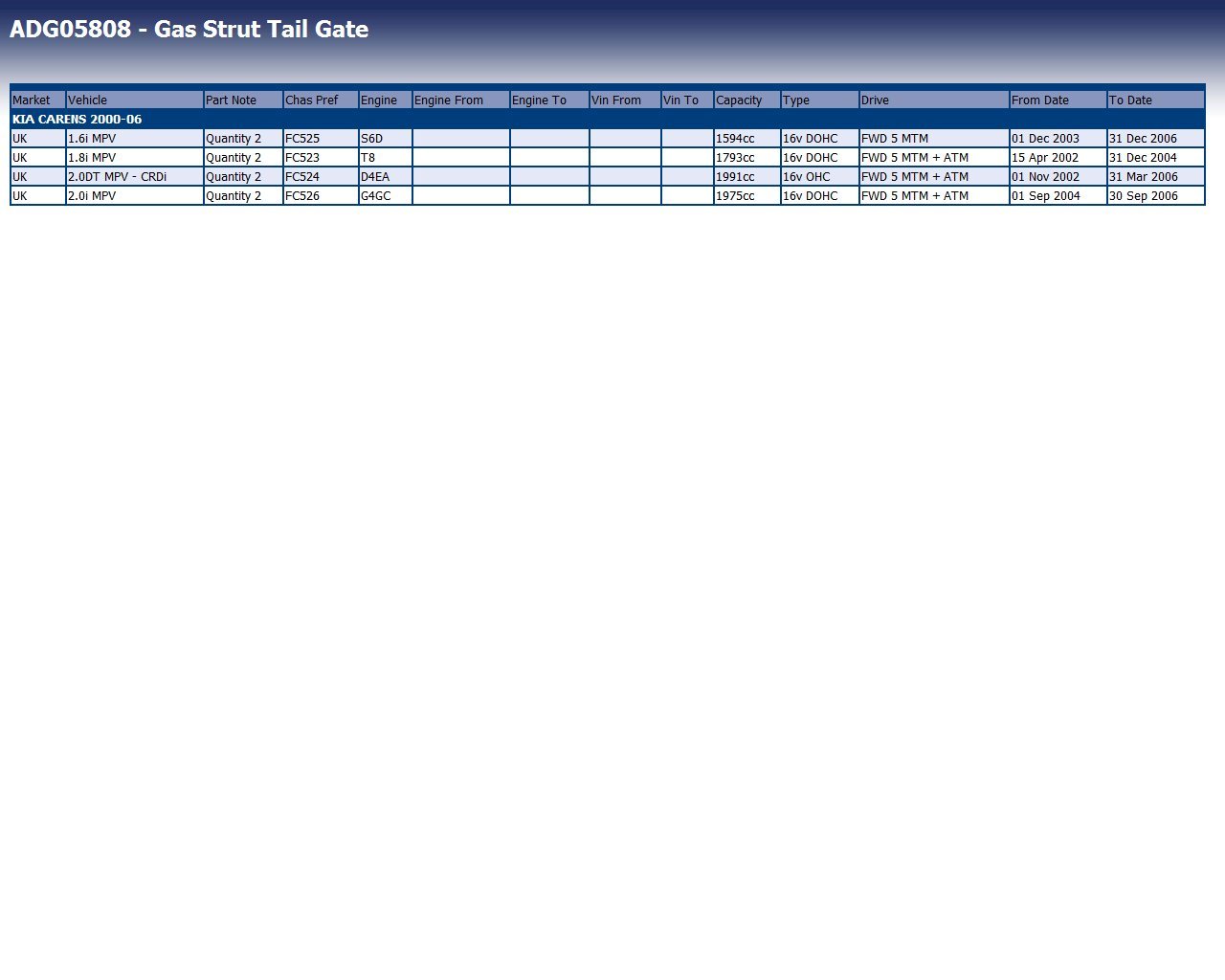Click capacity value 1991cc
This screenshot has height=980, width=1225.
tap(747, 176)
